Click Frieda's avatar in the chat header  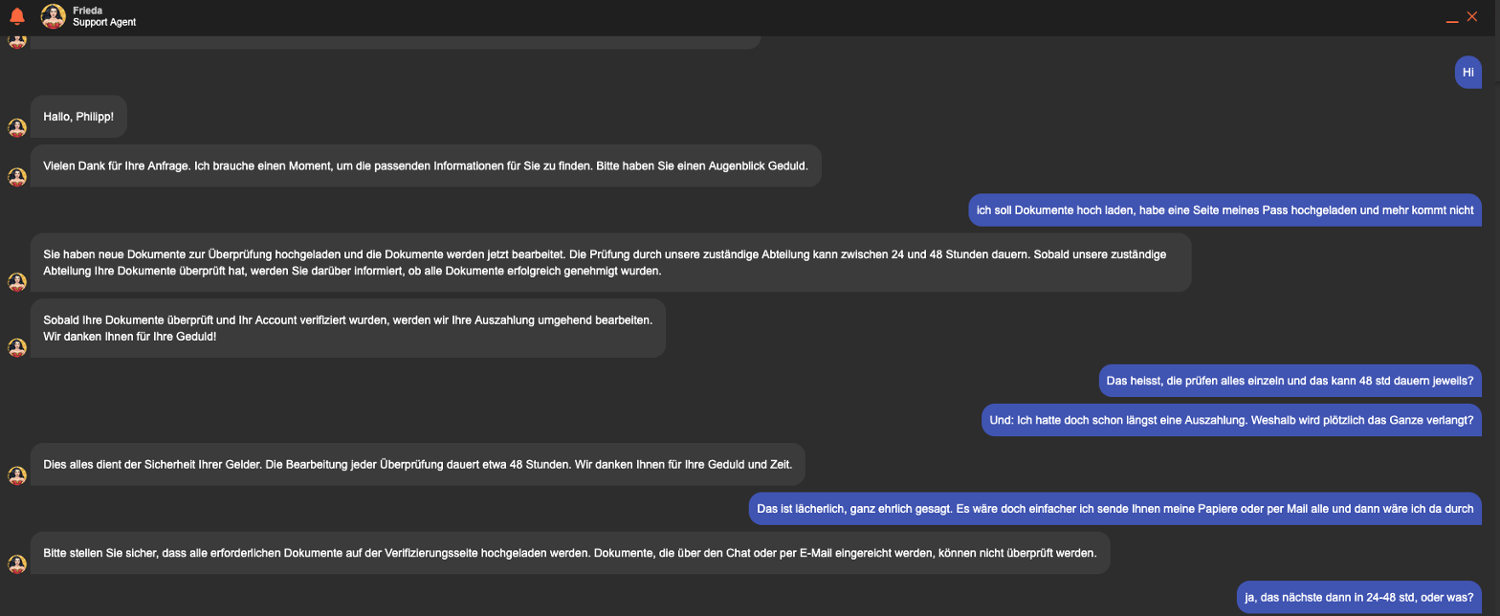tap(53, 16)
